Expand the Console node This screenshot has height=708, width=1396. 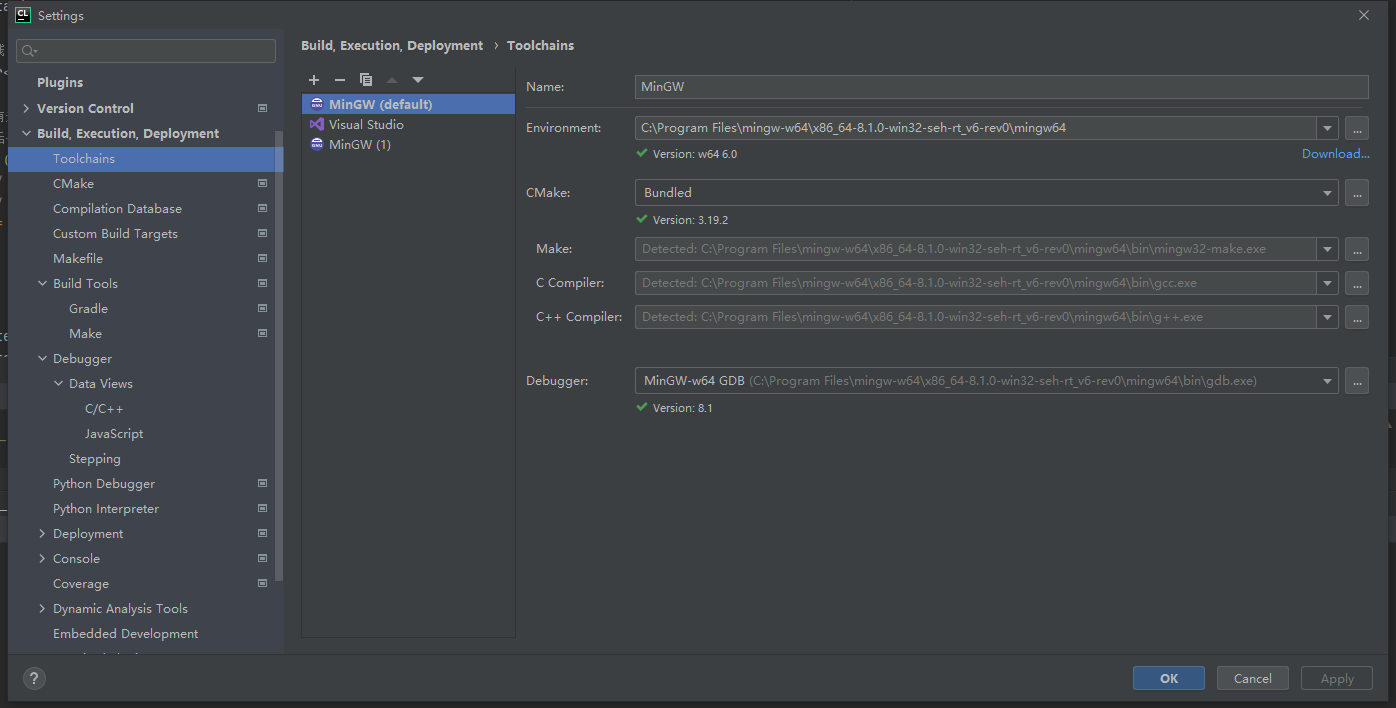[x=42, y=558]
